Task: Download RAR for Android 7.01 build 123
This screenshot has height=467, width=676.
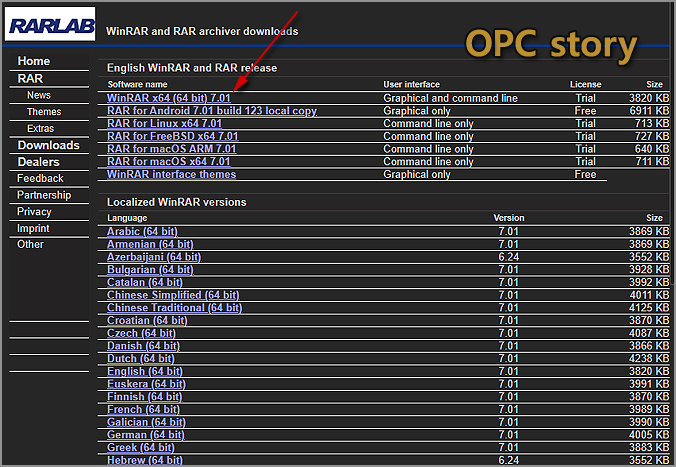Action: [212, 111]
